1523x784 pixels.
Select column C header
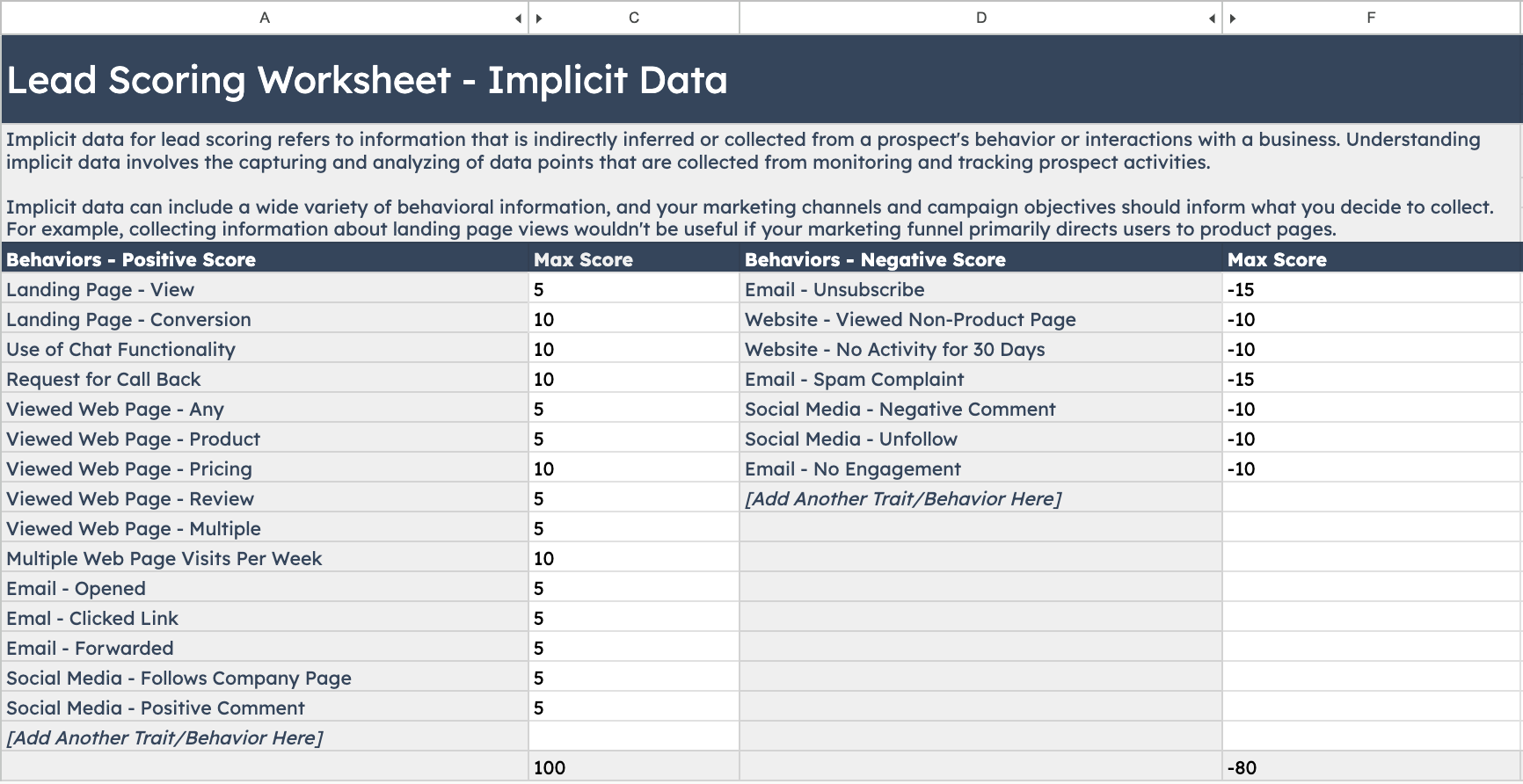pyautogui.click(x=633, y=18)
